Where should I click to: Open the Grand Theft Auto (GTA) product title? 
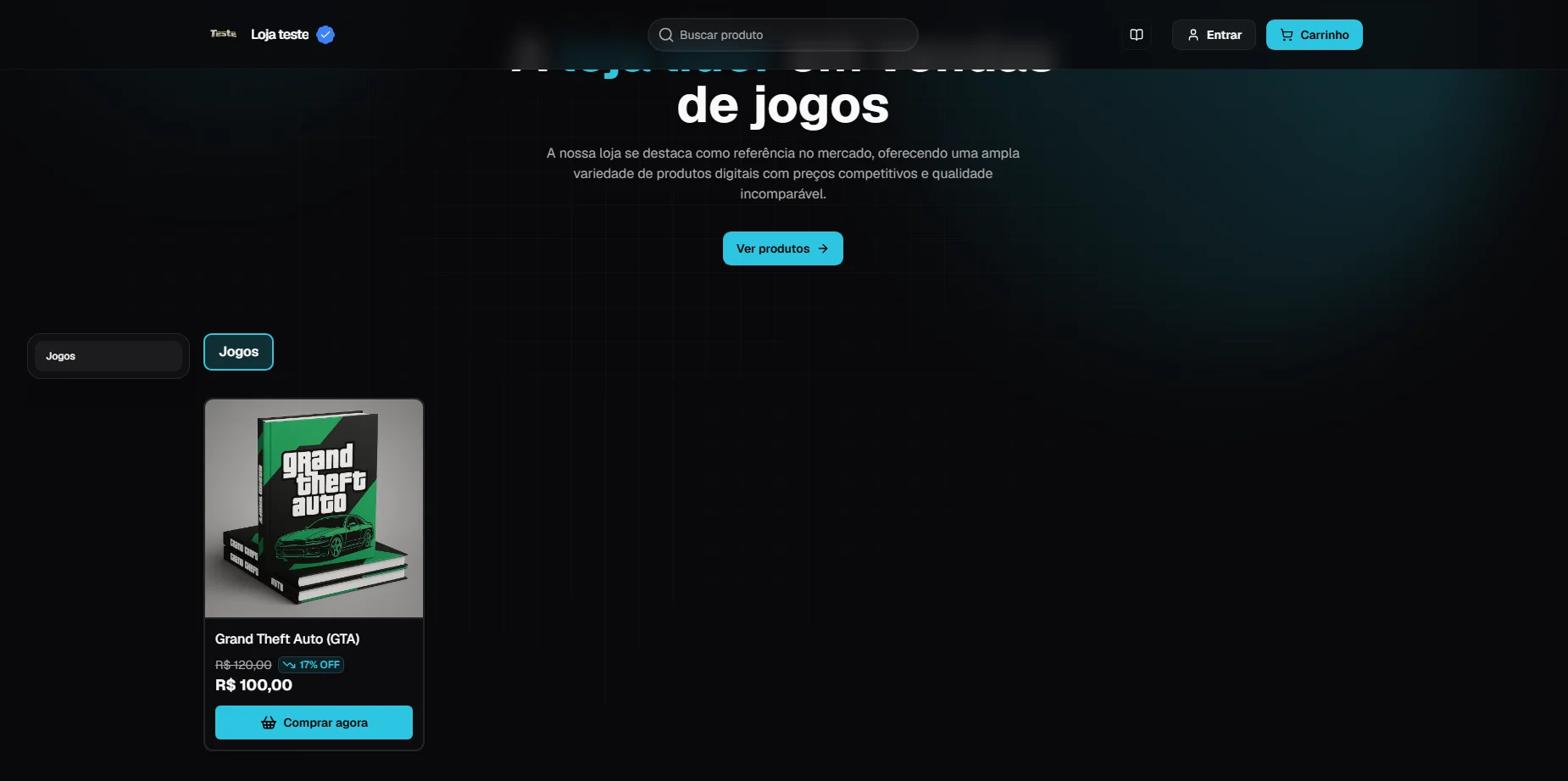click(x=287, y=639)
